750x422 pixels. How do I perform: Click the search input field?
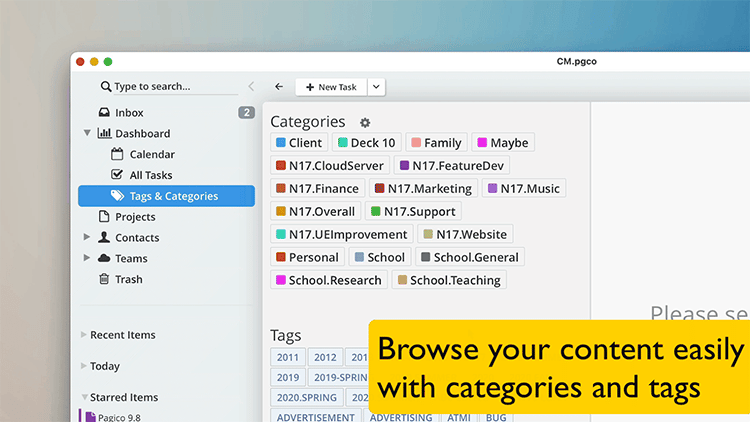pyautogui.click(x=175, y=87)
